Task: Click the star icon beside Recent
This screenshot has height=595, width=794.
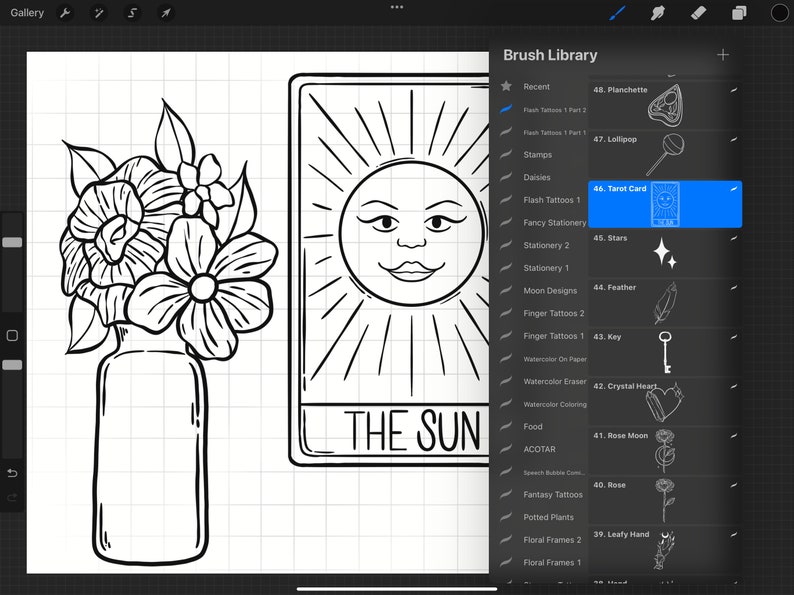Action: [x=506, y=86]
